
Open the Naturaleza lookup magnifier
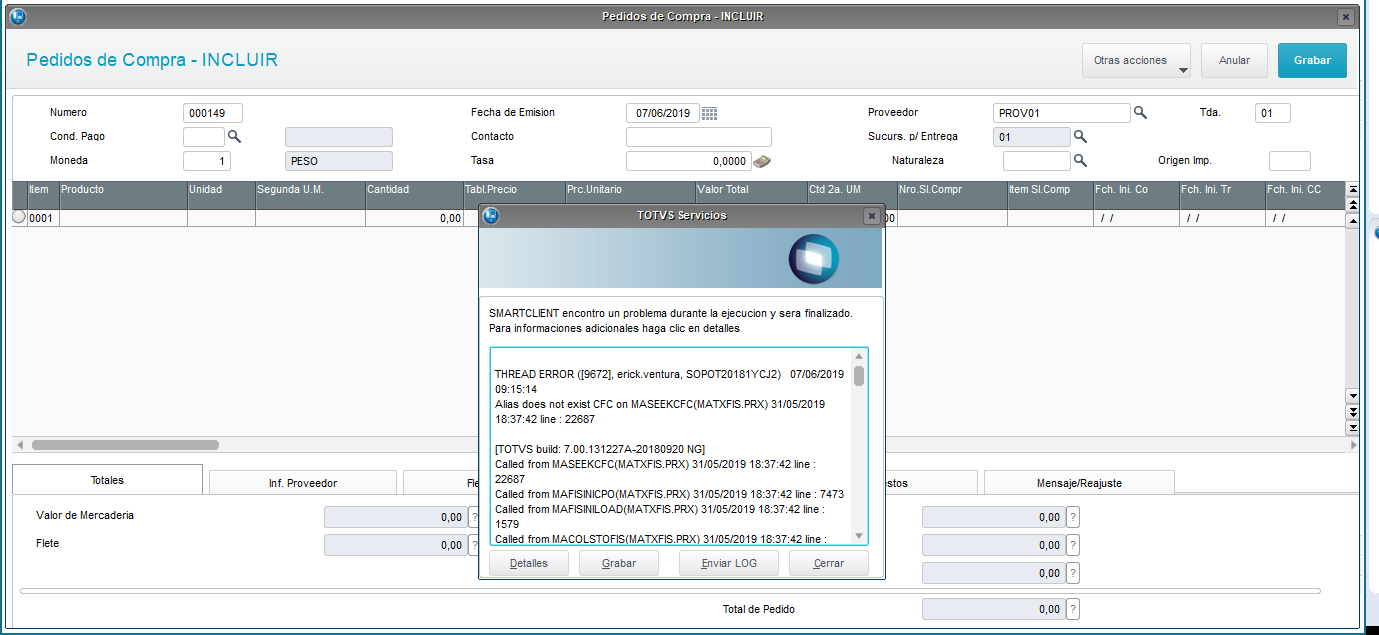point(1080,160)
